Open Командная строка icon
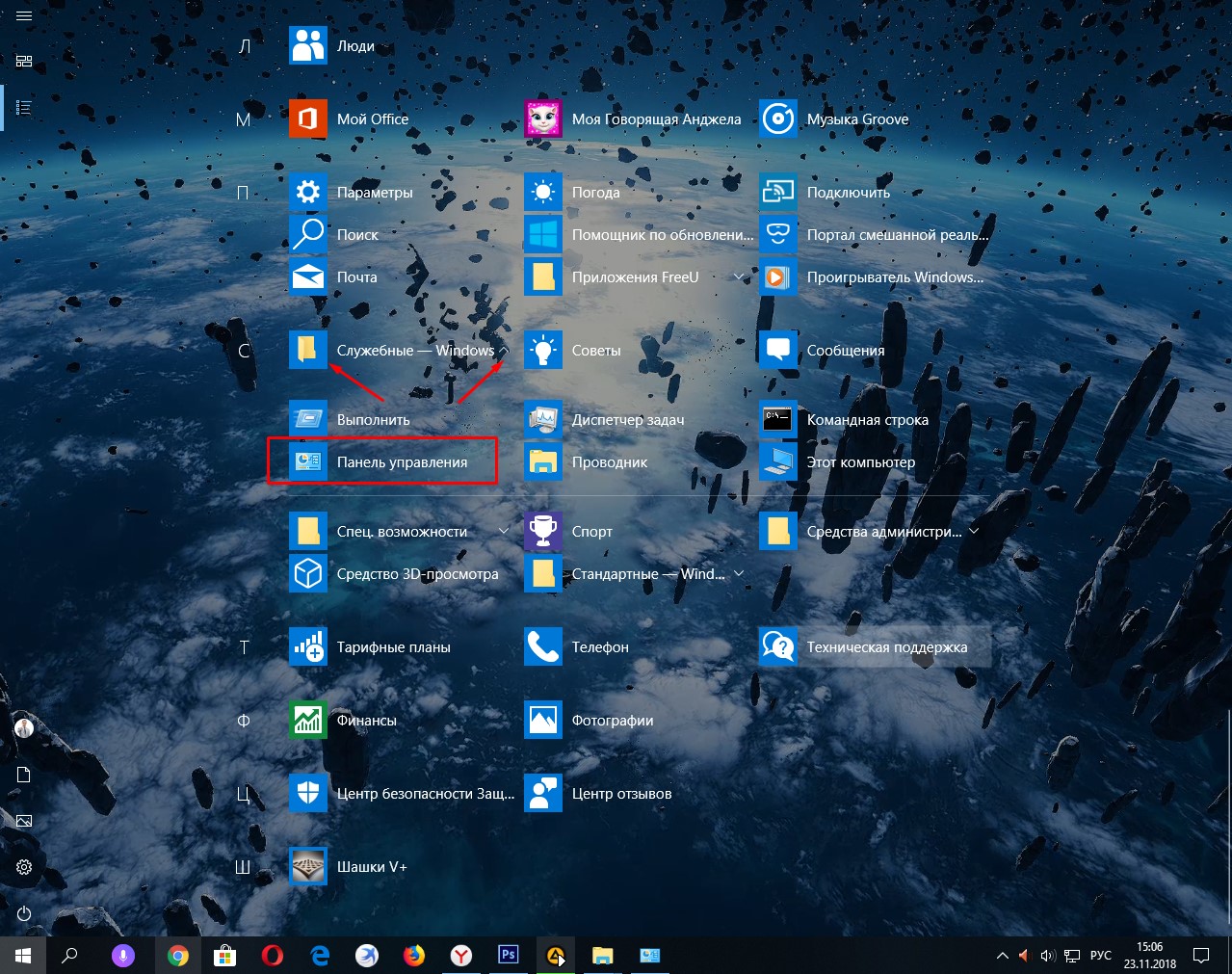Viewport: 1232px width, 974px height. pos(778,419)
